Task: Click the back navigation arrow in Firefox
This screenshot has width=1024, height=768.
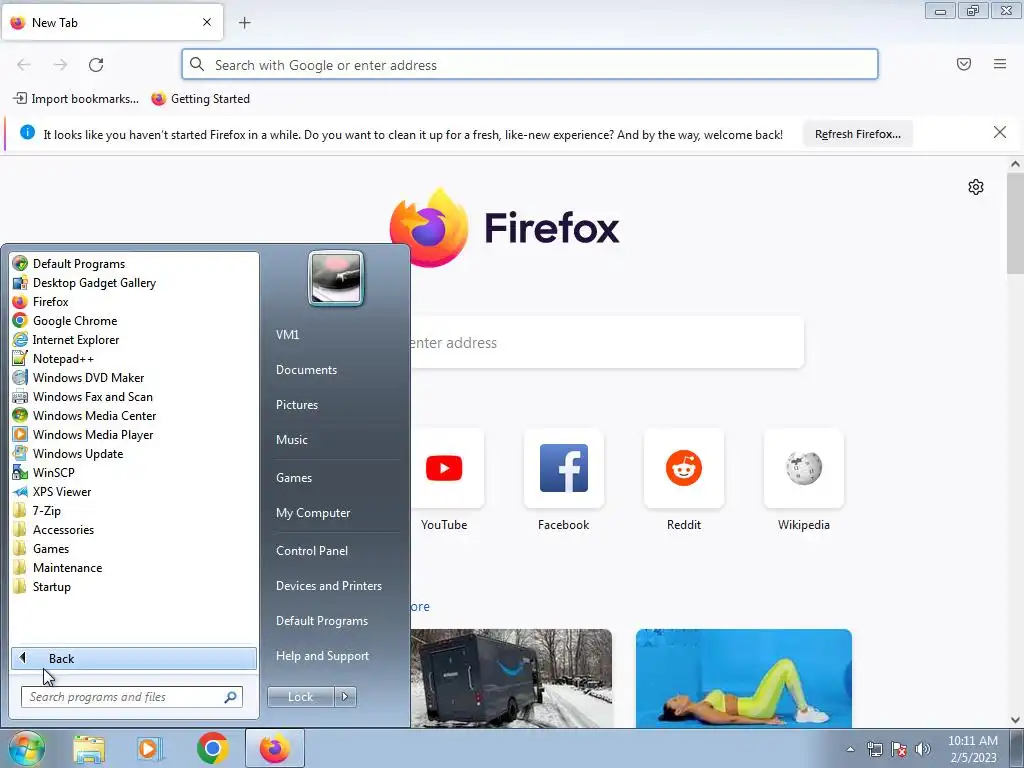Action: pos(24,65)
